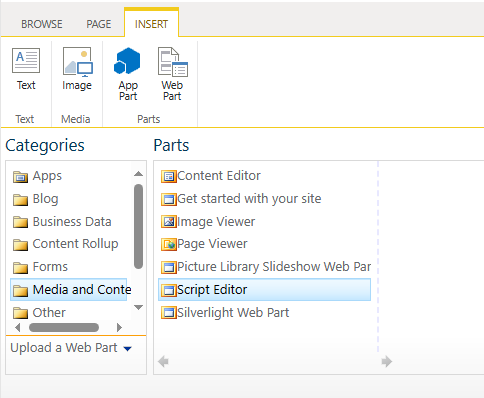
Task: Open the Content Rollup category
Action: 65,244
